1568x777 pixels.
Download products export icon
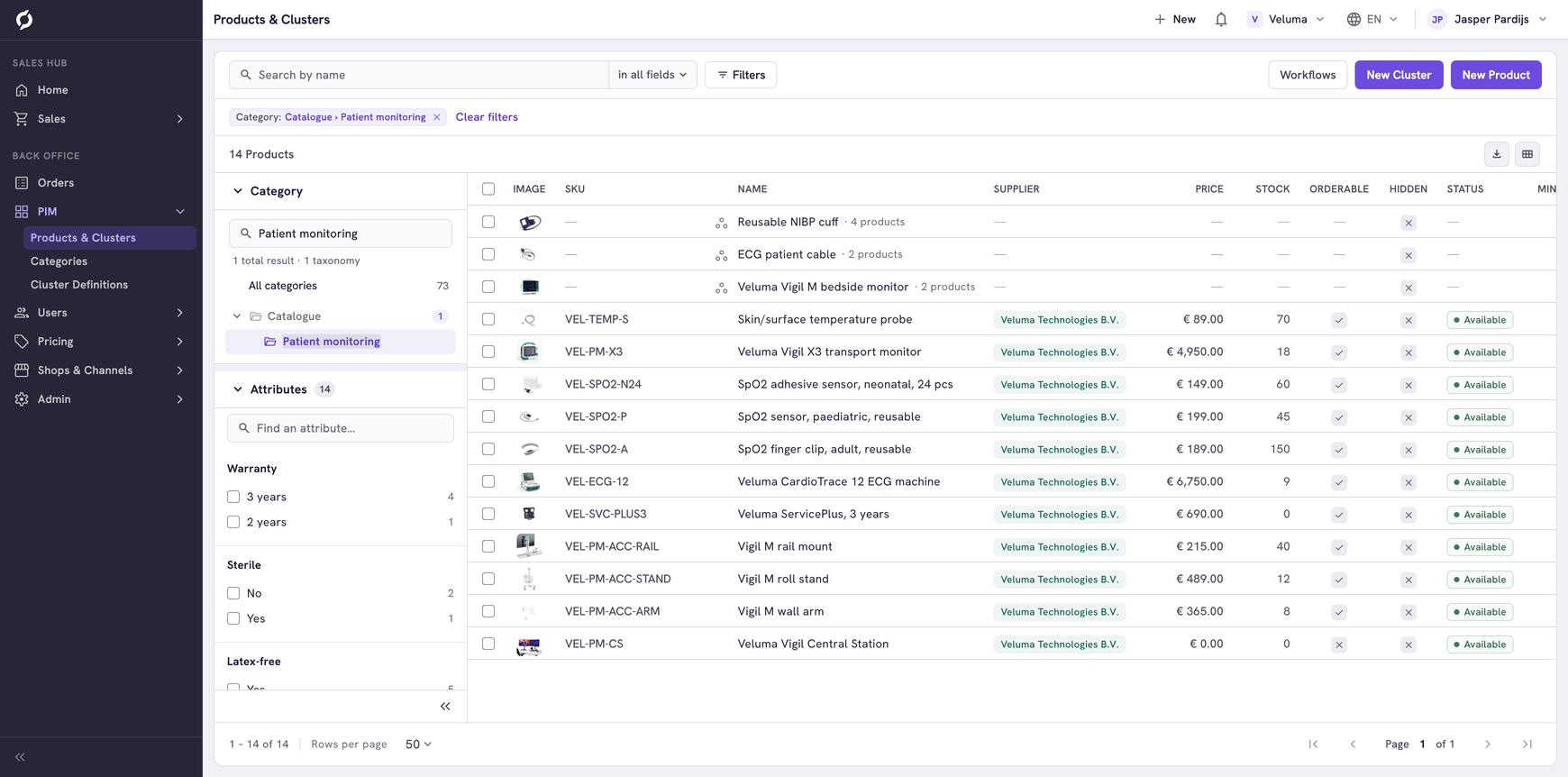[x=1497, y=154]
